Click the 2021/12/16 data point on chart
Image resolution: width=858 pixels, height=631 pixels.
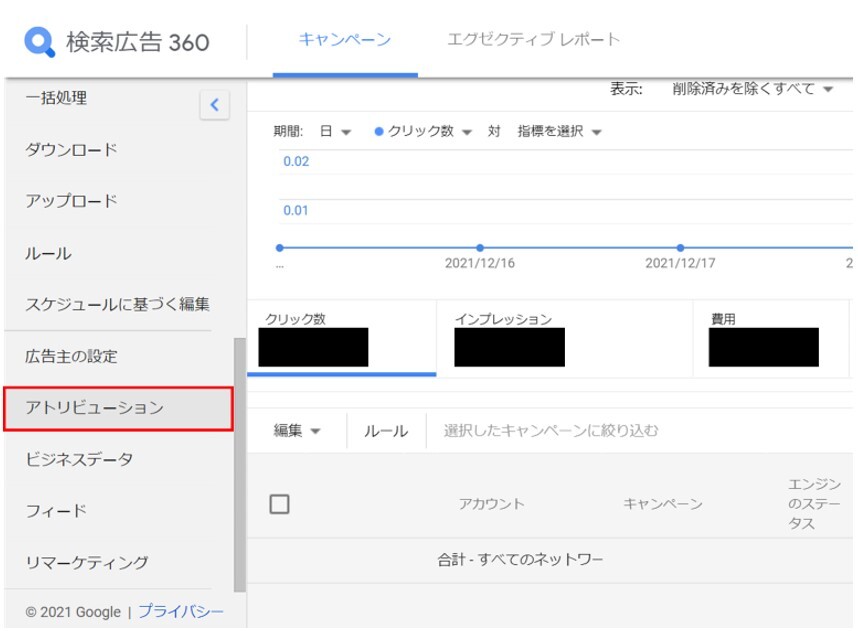pos(480,247)
